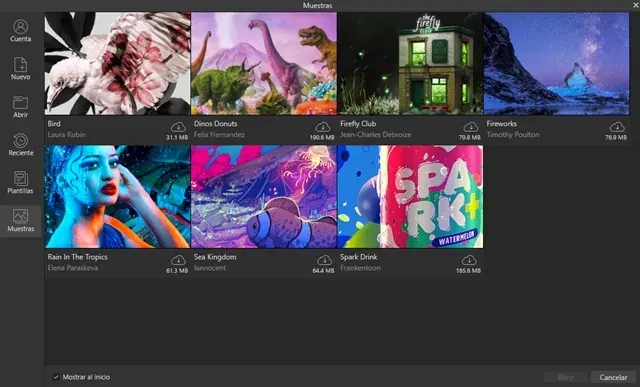The image size is (640, 387).
Task: Open the Cuenta account section
Action: tap(20, 31)
